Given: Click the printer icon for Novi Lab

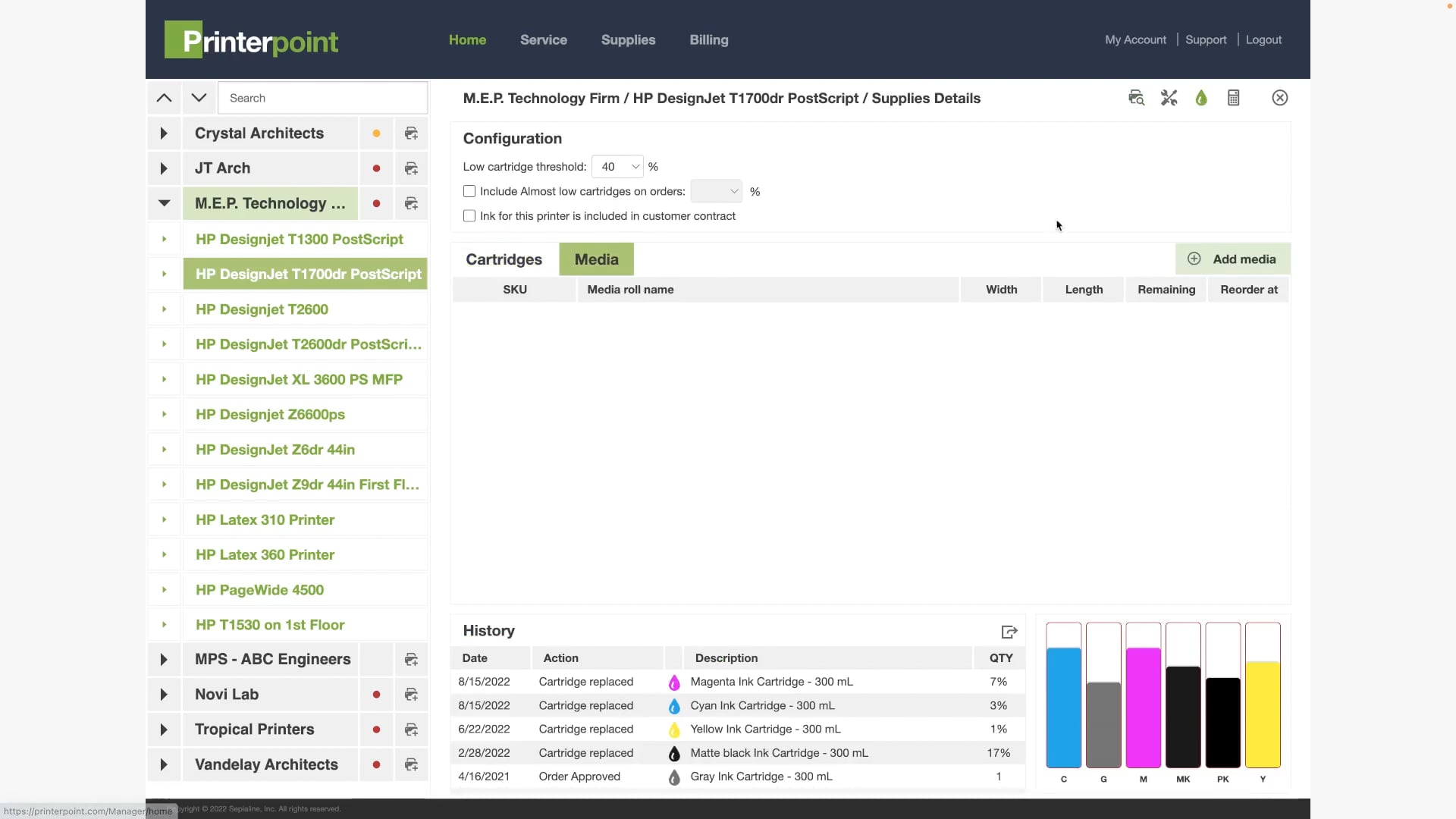Looking at the screenshot, I should click(x=411, y=695).
